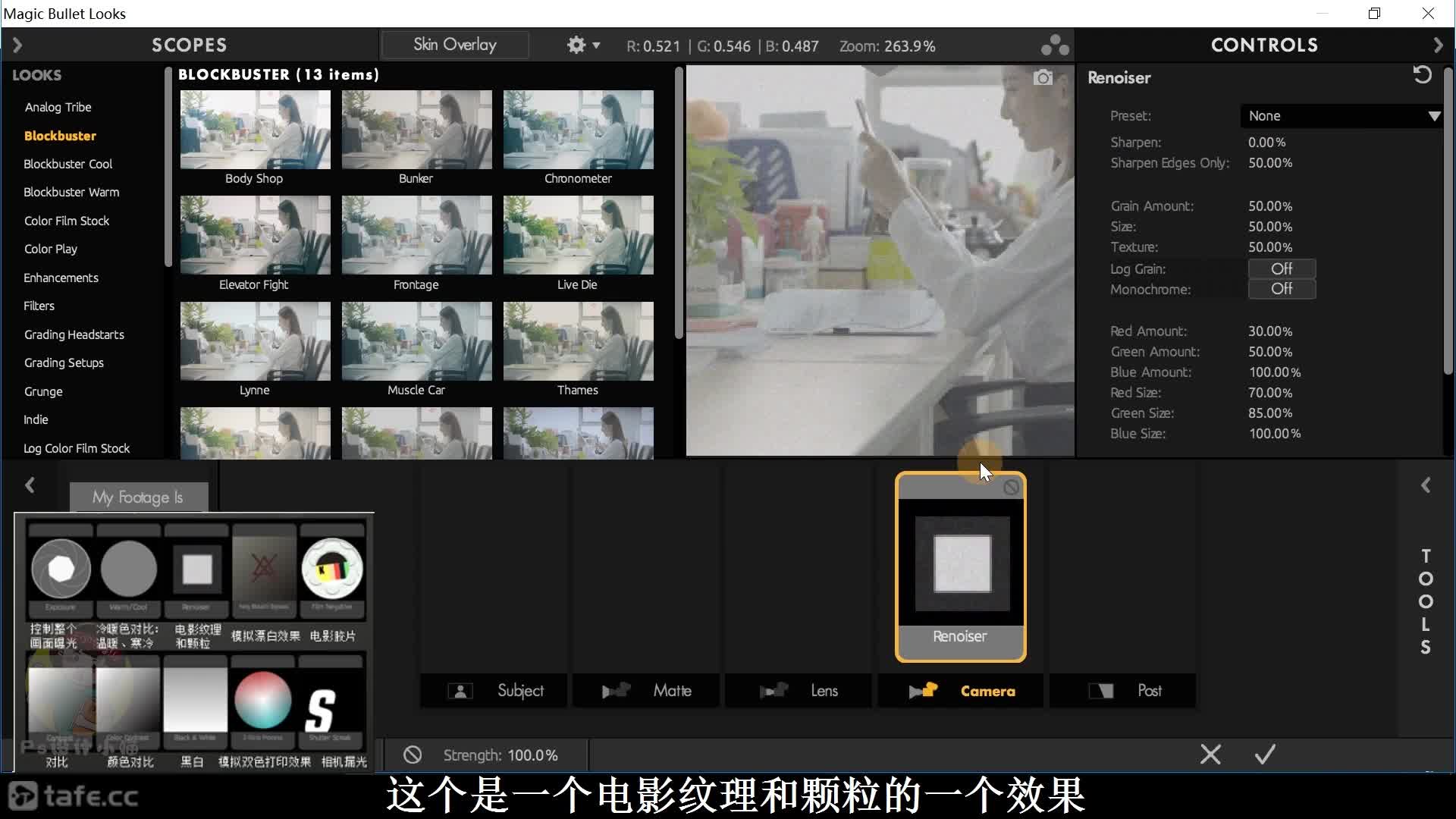The image size is (1456, 819).
Task: Toggle Monochrome Off switch
Action: click(x=1282, y=289)
